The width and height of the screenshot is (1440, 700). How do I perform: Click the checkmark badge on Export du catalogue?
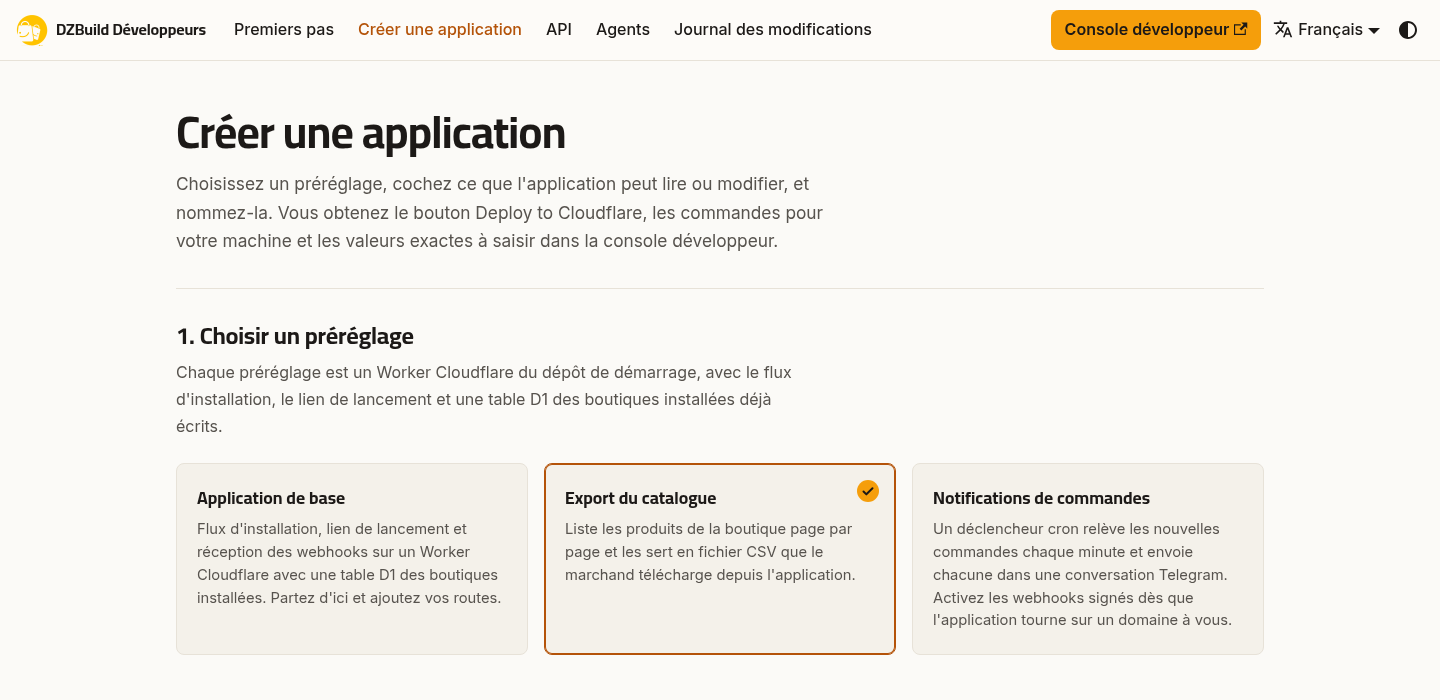(x=868, y=491)
